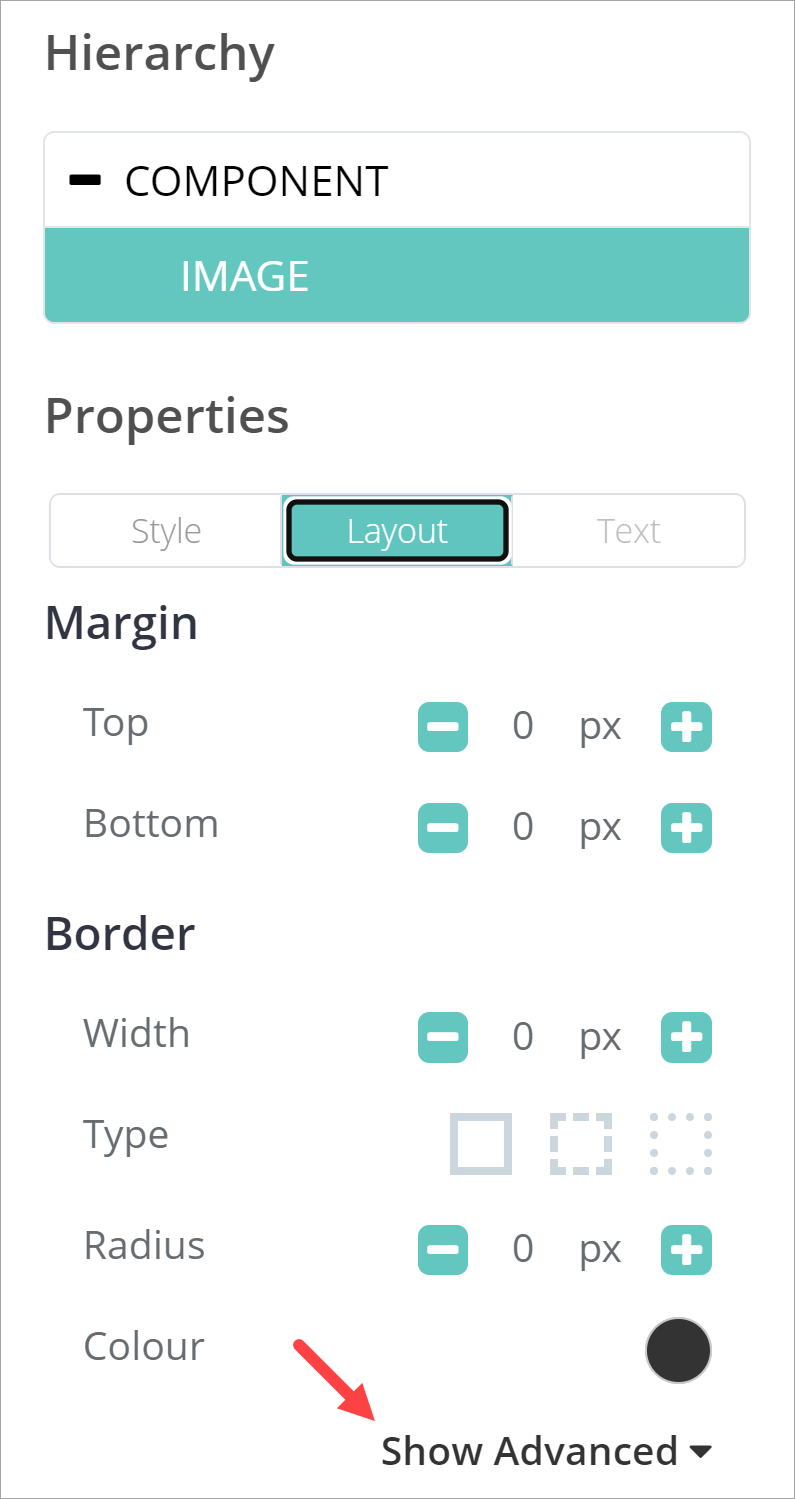
Task: Decrease the Border Radius value
Action: (x=442, y=1249)
